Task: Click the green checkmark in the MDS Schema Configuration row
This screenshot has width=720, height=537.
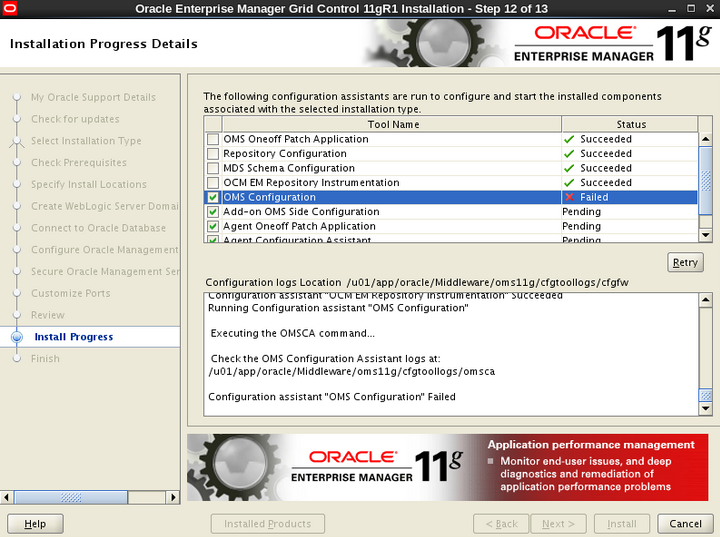Action: pyautogui.click(x=569, y=168)
